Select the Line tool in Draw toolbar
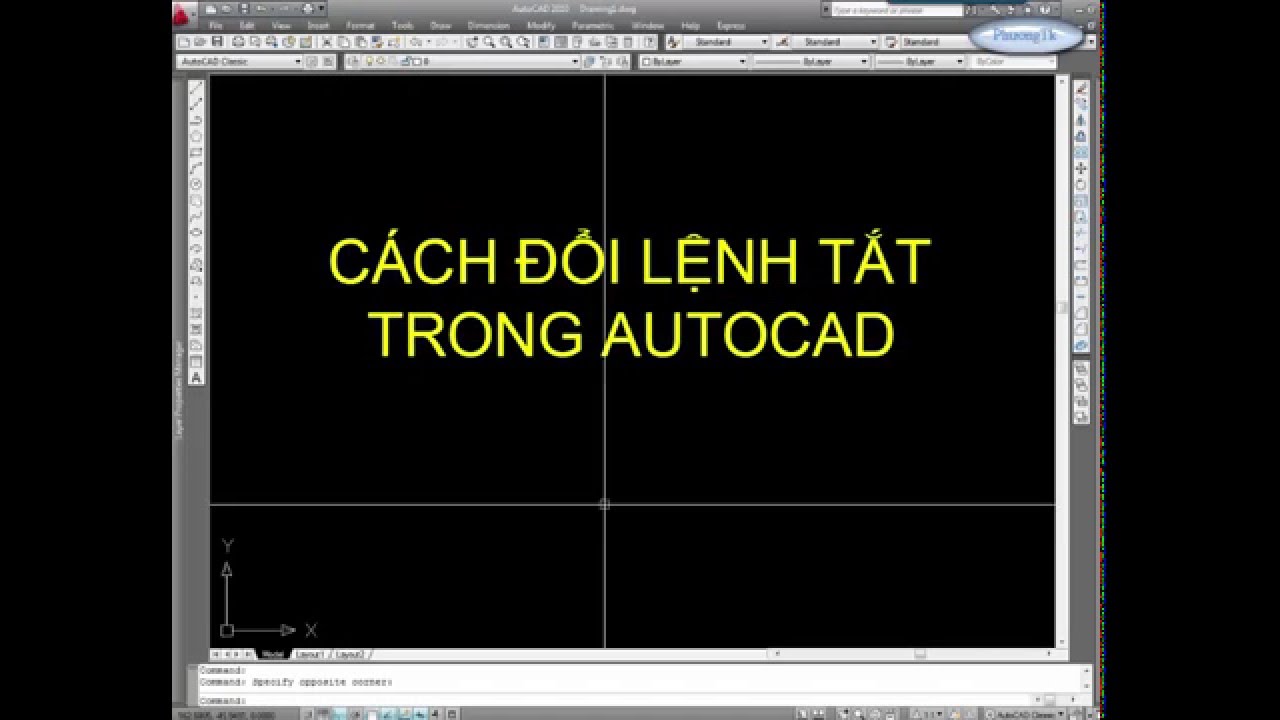Image resolution: width=1280 pixels, height=720 pixels. pos(196,88)
